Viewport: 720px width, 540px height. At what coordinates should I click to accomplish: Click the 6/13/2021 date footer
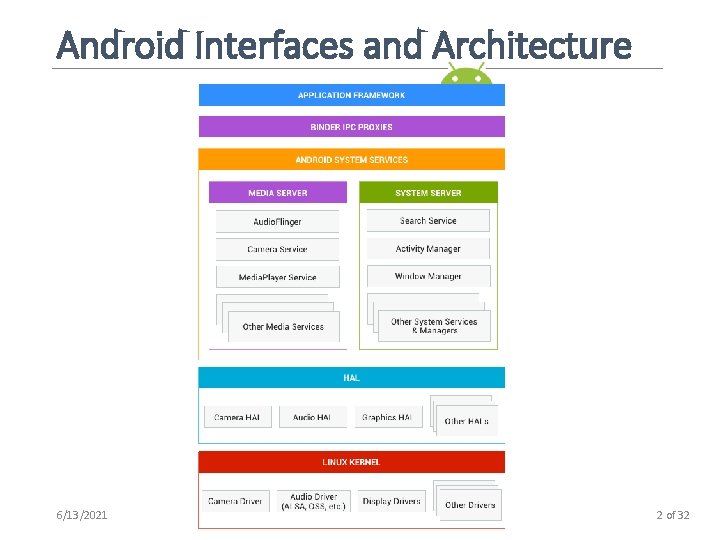pos(82,515)
